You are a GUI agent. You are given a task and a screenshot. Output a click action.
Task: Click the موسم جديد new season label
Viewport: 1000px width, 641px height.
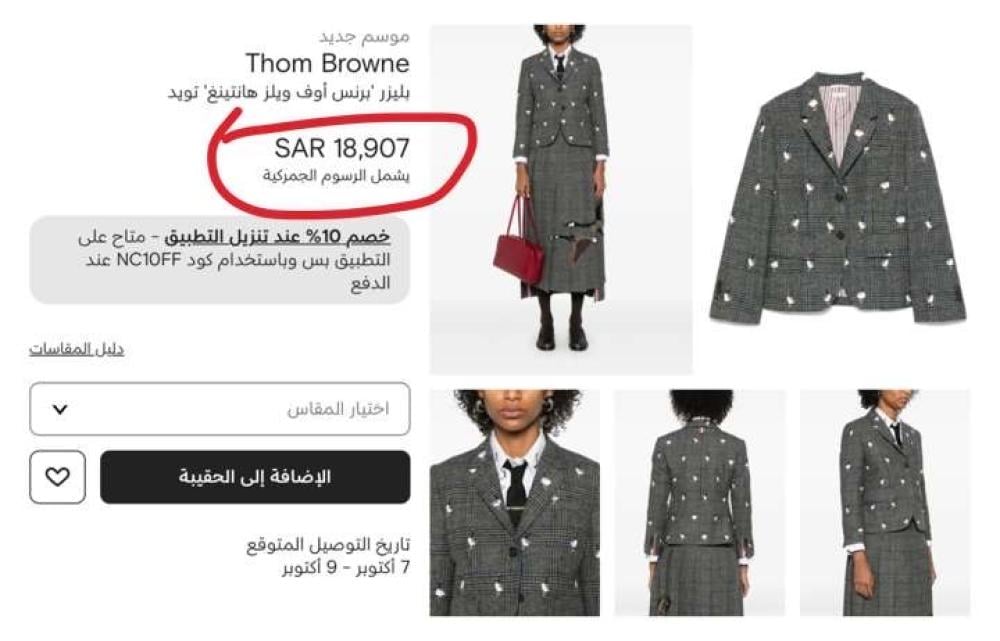coord(364,36)
